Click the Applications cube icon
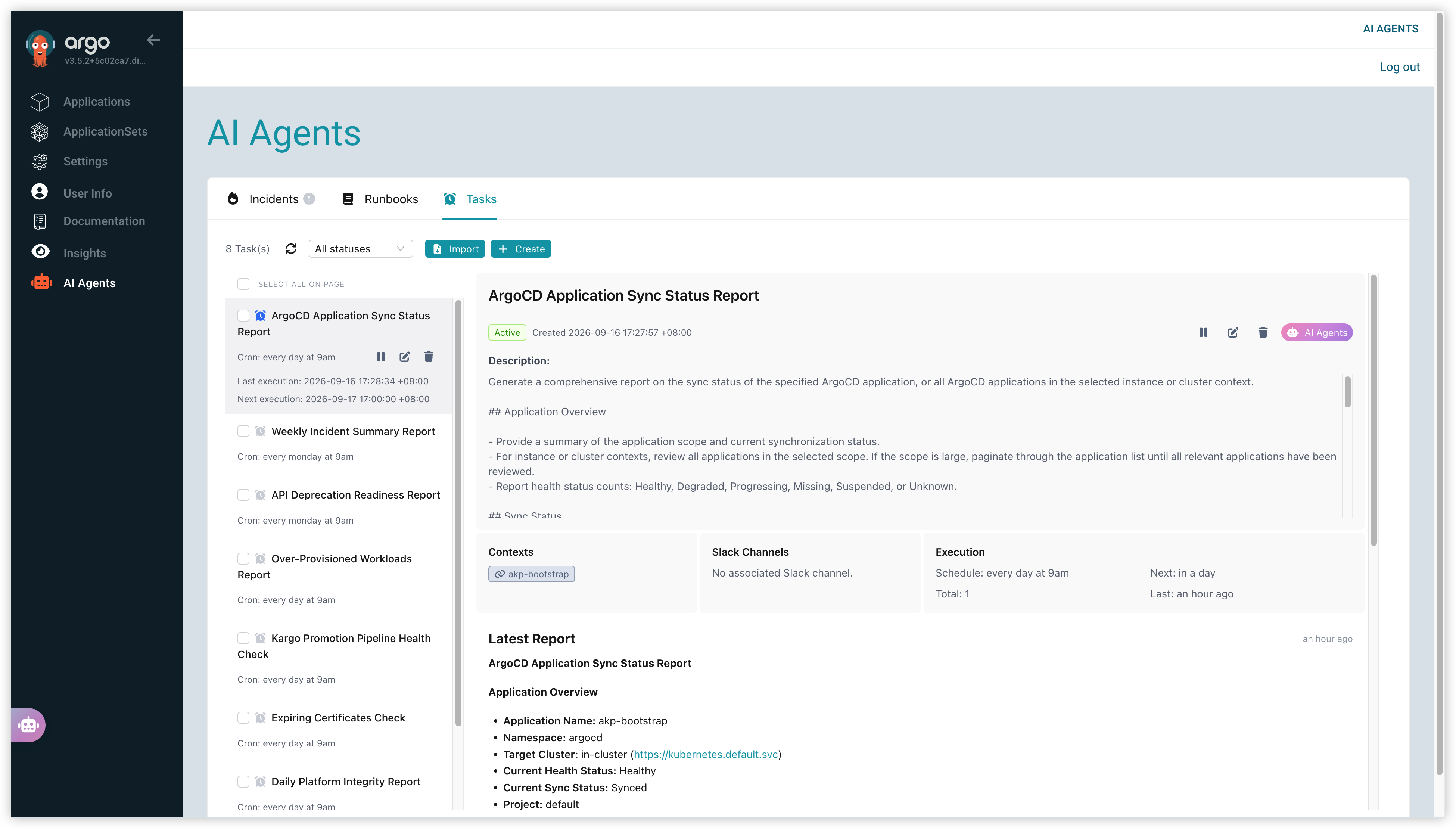 (39, 102)
